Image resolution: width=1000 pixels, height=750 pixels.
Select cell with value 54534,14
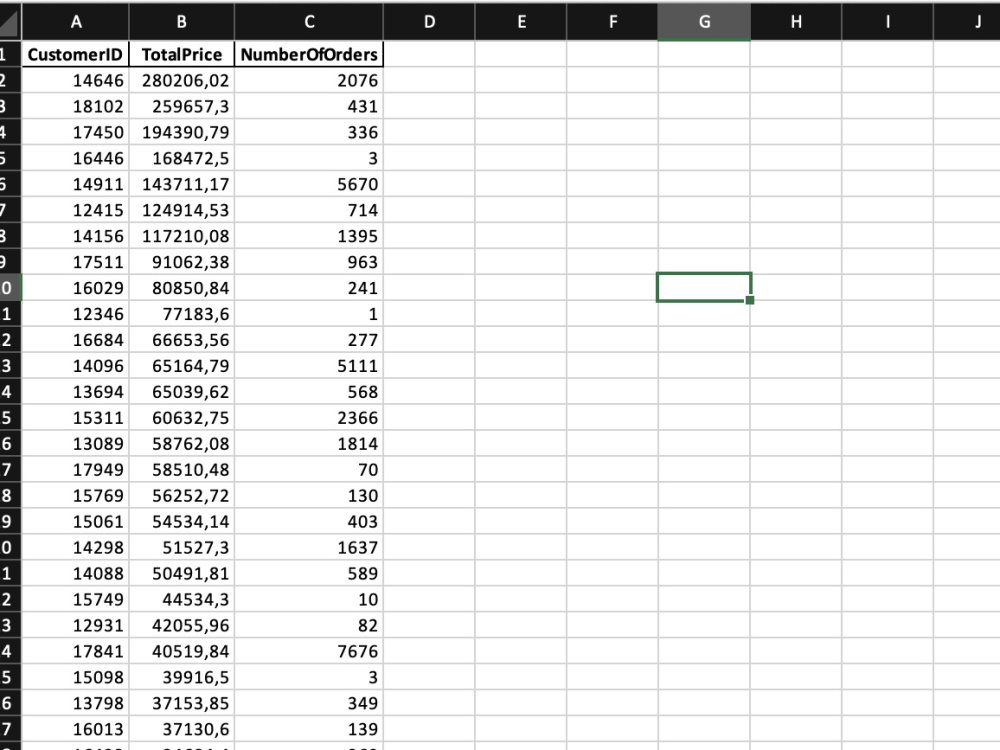182,521
